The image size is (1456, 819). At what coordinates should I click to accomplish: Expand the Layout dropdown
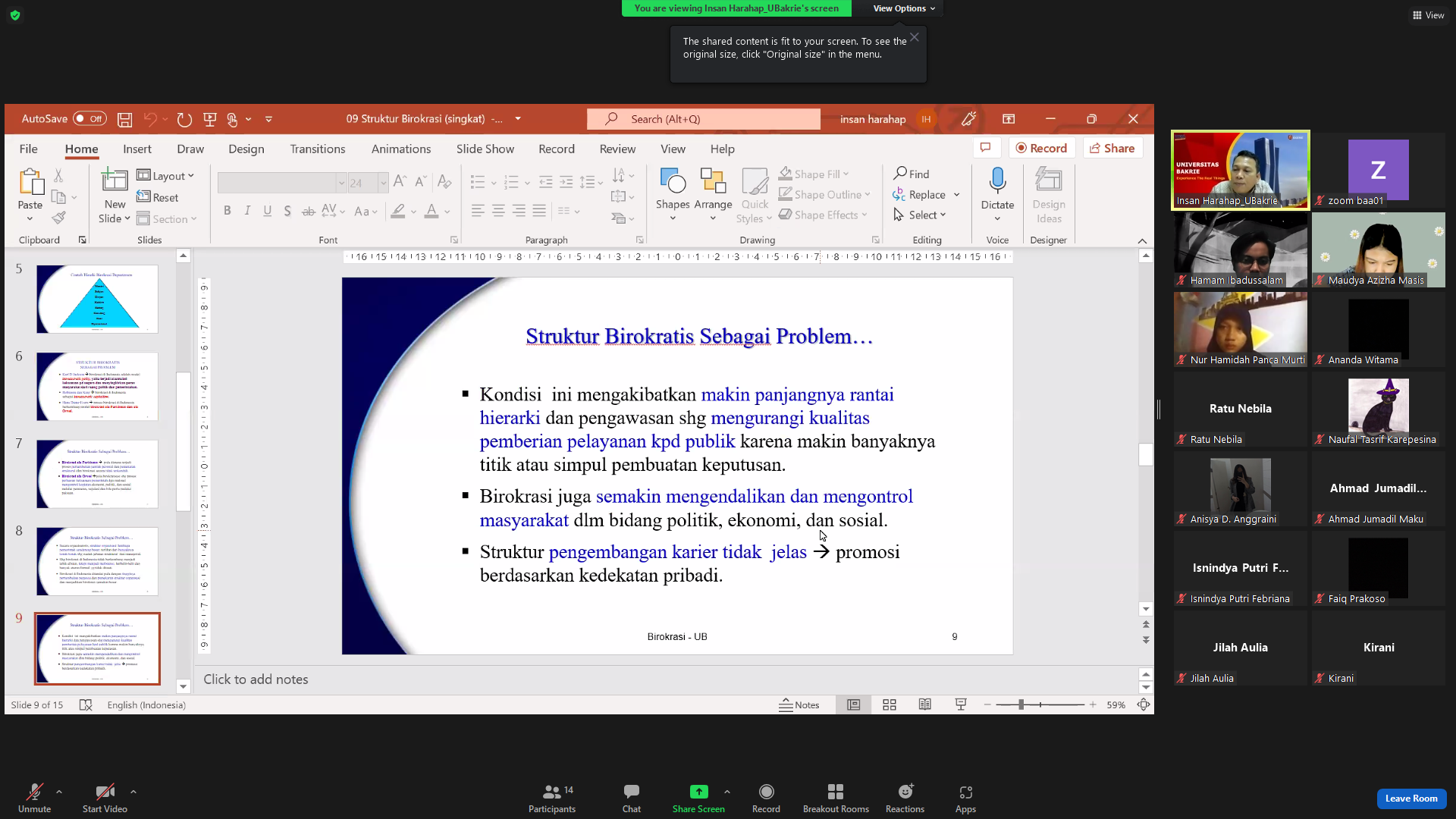tap(165, 175)
